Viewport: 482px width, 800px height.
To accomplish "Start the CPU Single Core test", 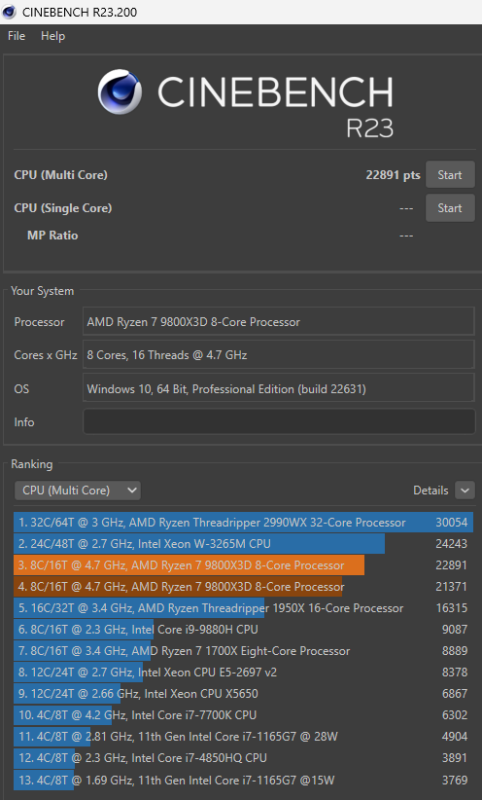I will click(450, 208).
